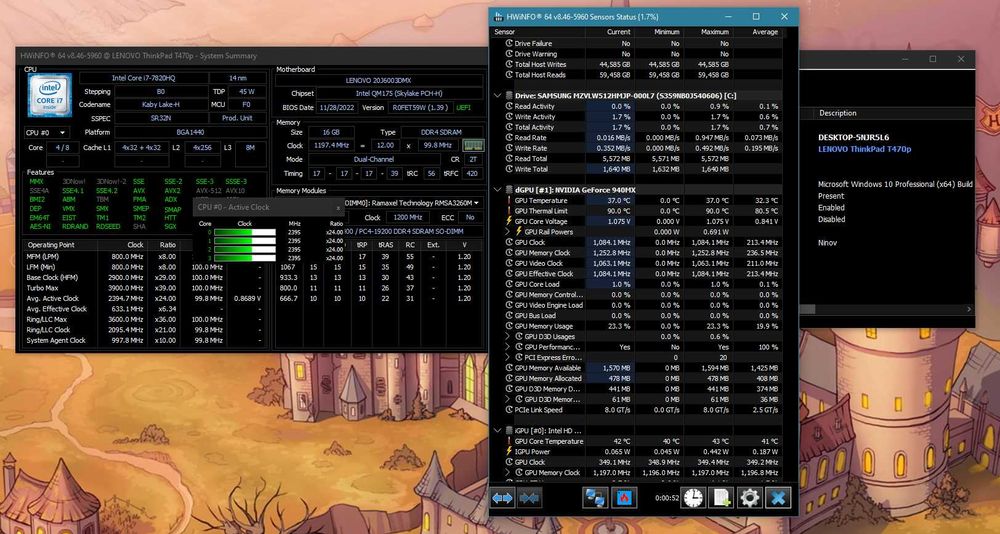
Task: Collapse the dGPU NVIDIA GeForce 940MX group
Action: click(498, 190)
